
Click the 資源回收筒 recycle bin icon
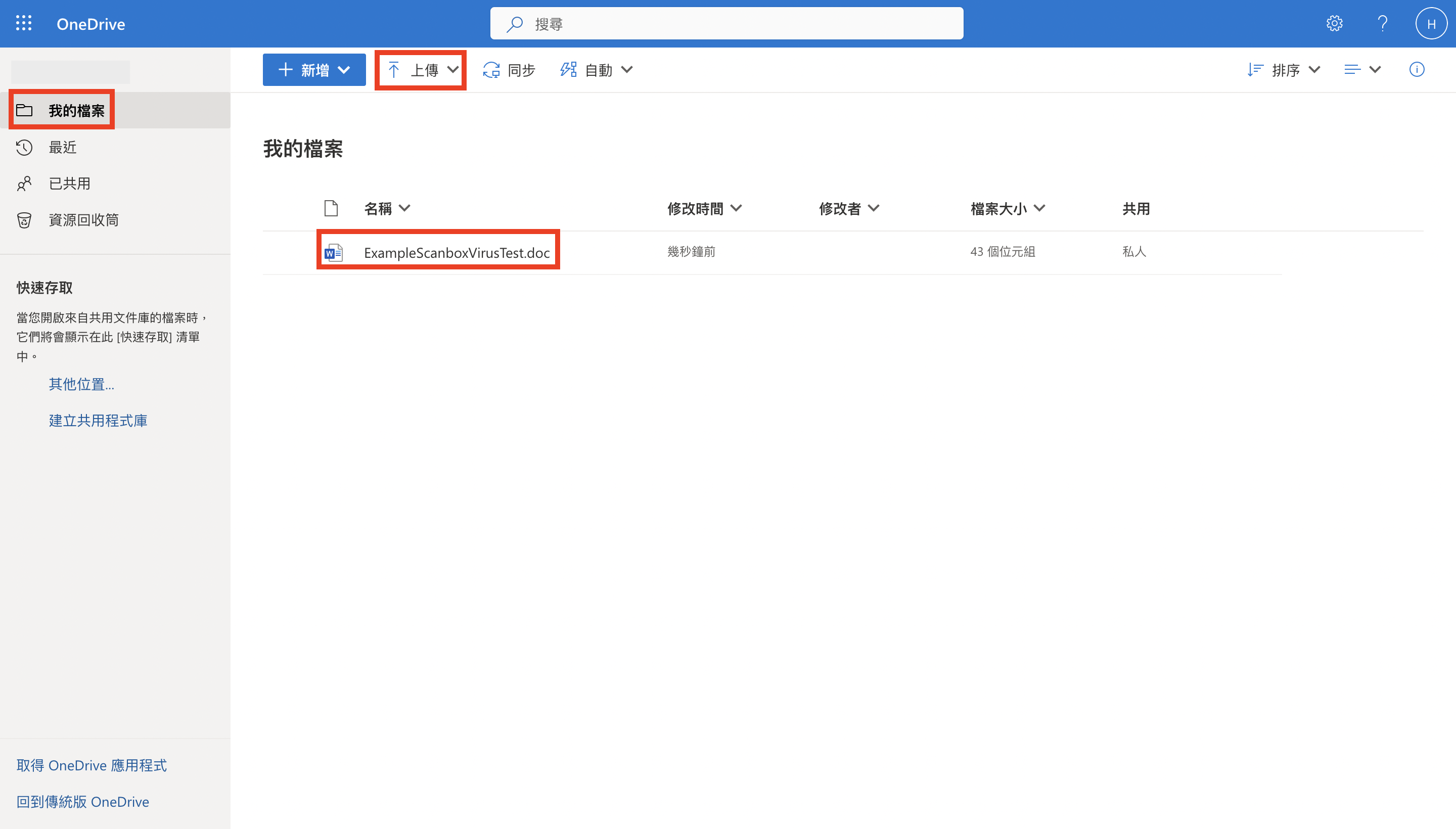(x=24, y=220)
